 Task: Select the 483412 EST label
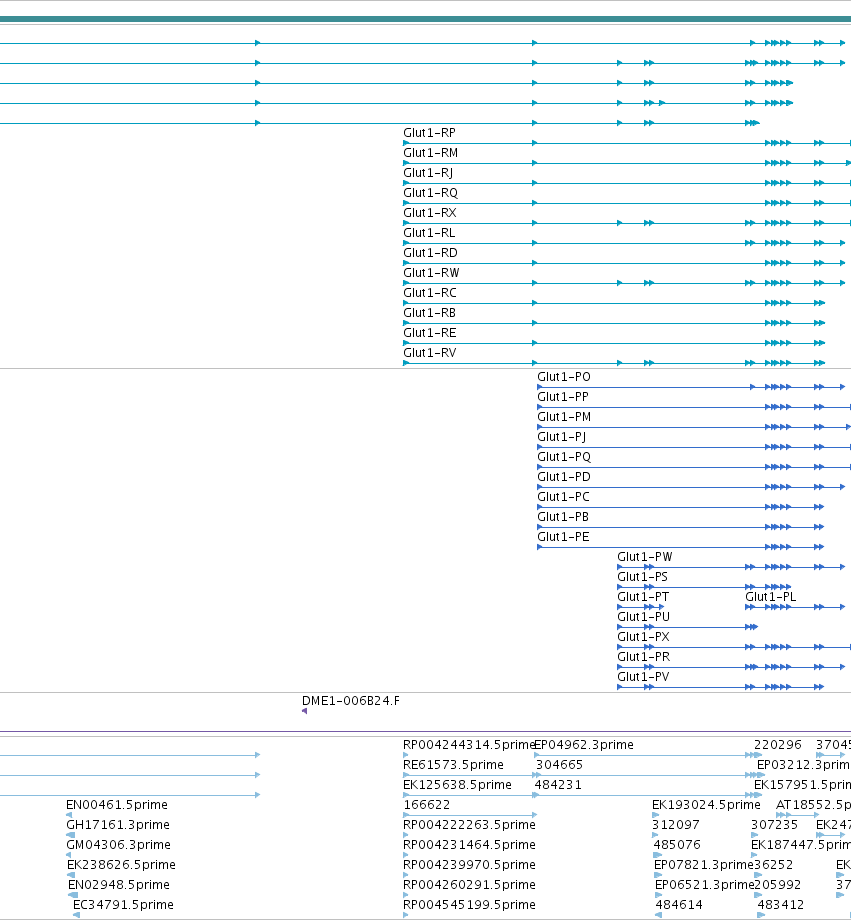pos(781,904)
